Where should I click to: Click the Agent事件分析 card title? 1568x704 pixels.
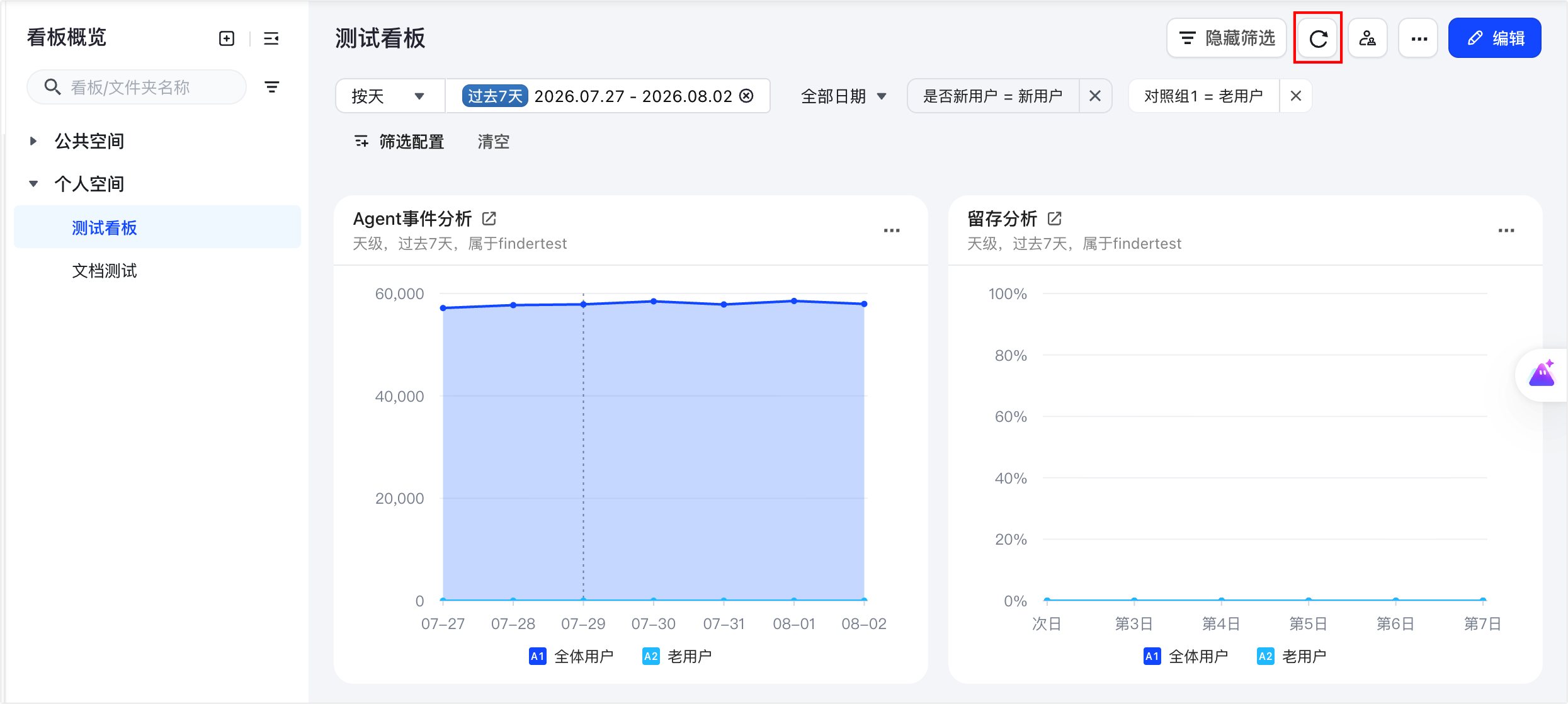click(x=412, y=219)
